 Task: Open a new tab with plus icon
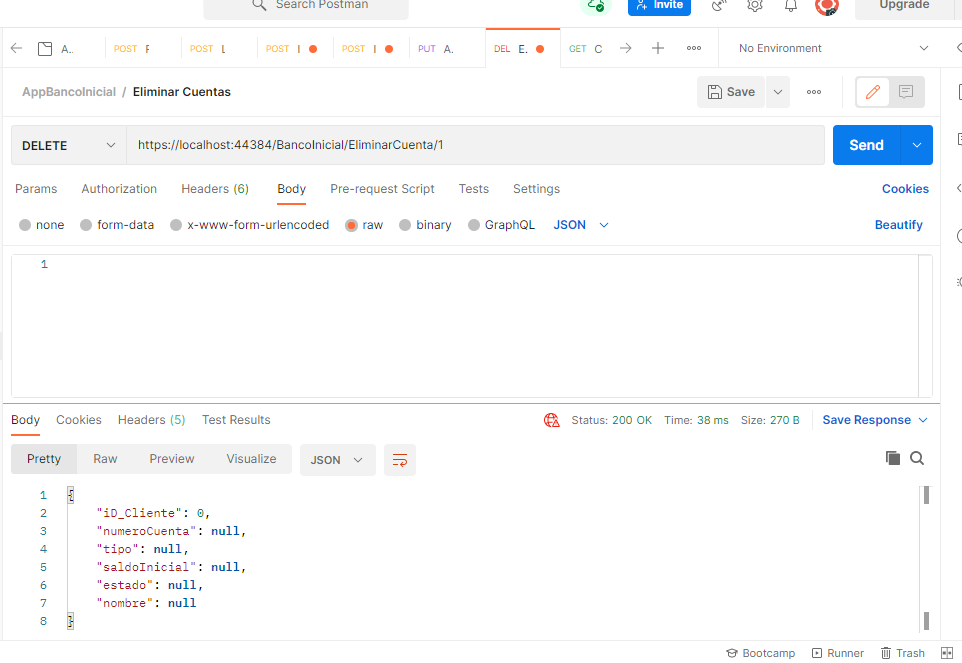pos(658,48)
